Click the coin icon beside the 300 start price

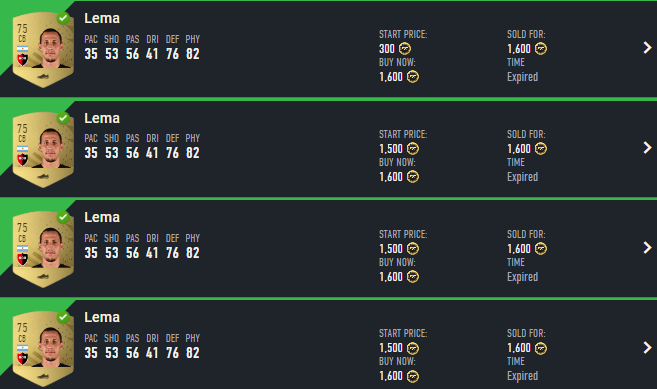click(x=405, y=49)
